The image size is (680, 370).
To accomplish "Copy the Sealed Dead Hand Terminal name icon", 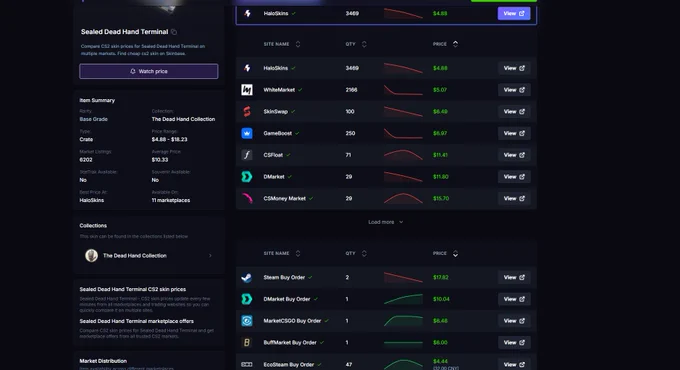I will point(174,32).
